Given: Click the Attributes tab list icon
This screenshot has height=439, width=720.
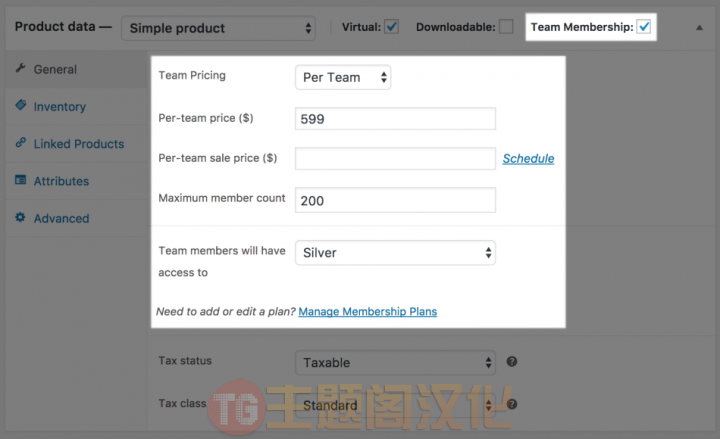Looking at the screenshot, I should coord(20,180).
